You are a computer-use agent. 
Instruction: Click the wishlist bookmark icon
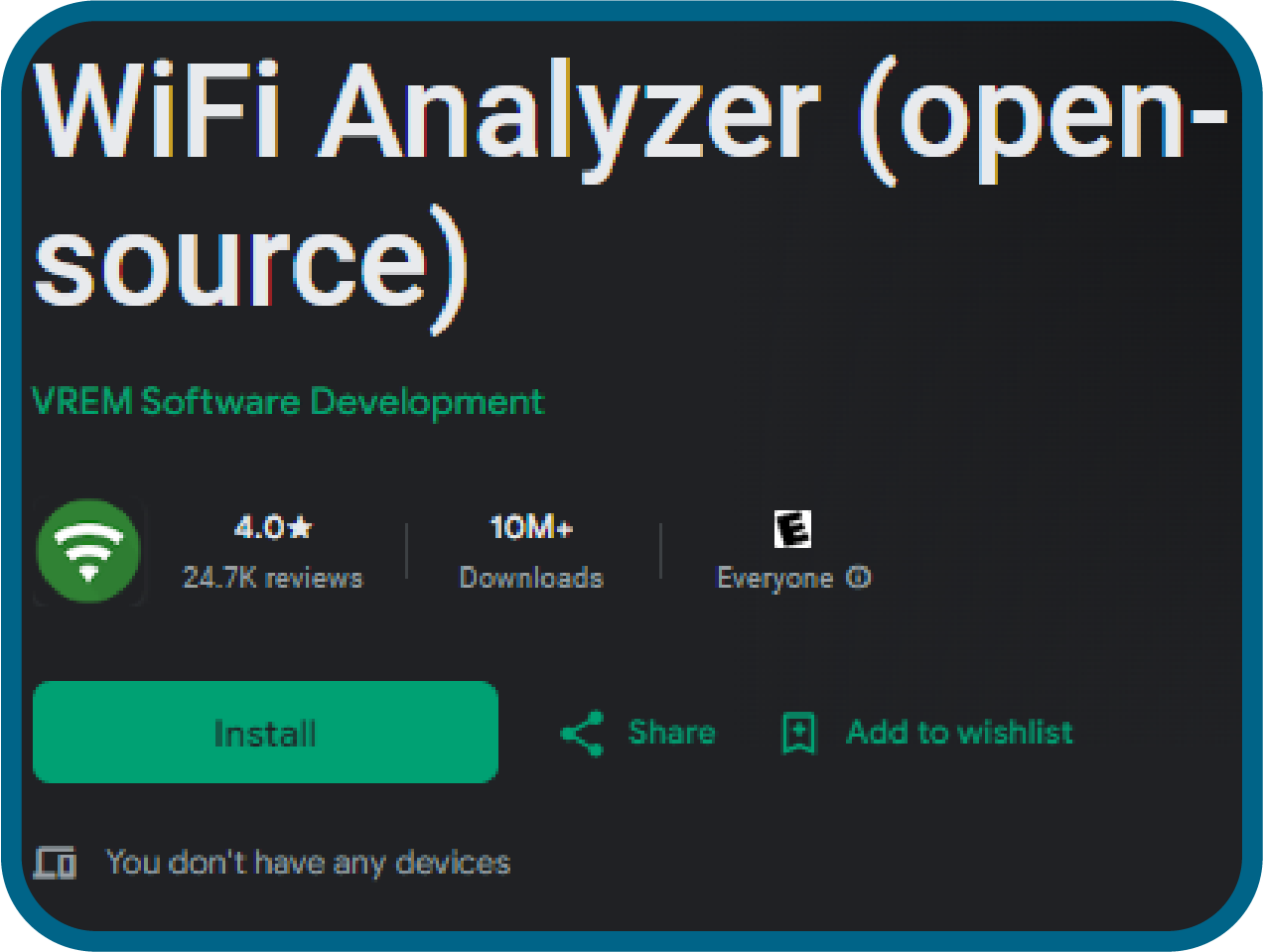[799, 734]
